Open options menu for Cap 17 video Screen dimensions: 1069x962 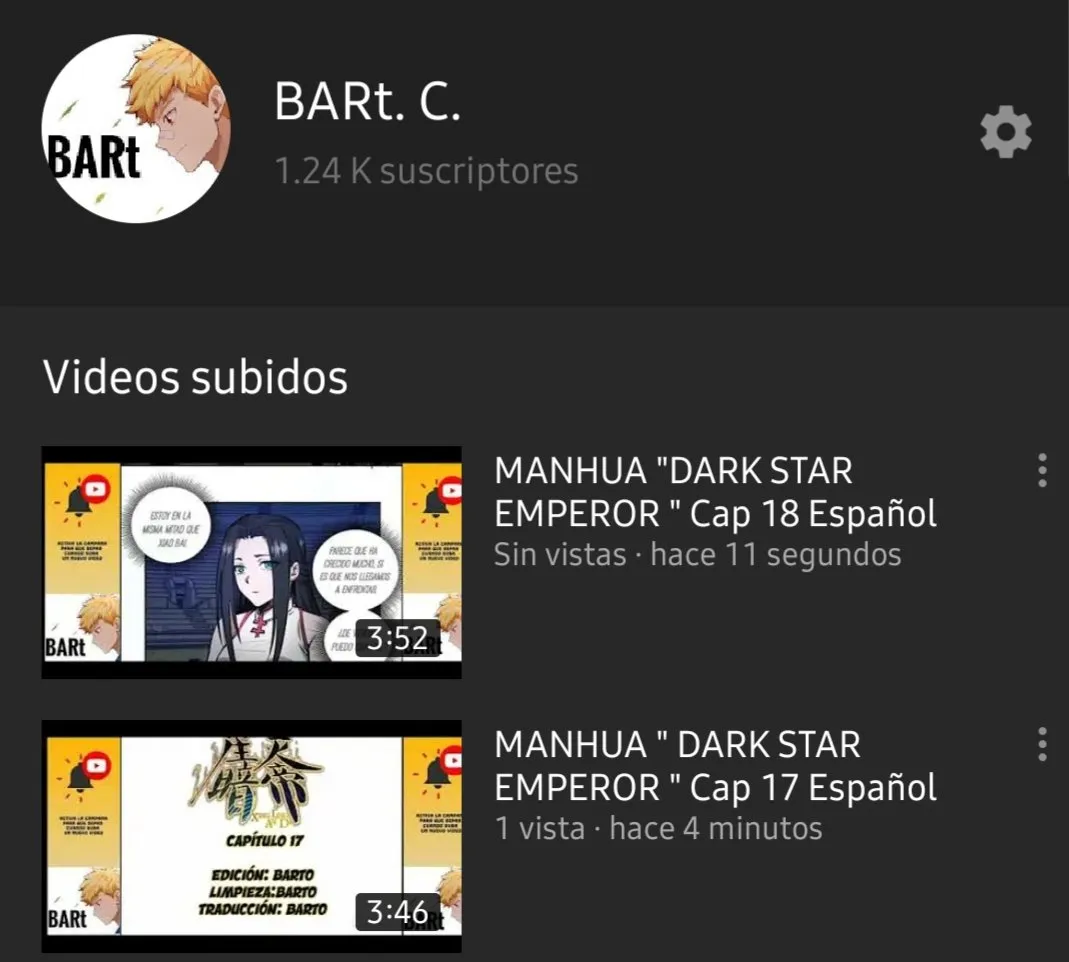pyautogui.click(x=1042, y=744)
